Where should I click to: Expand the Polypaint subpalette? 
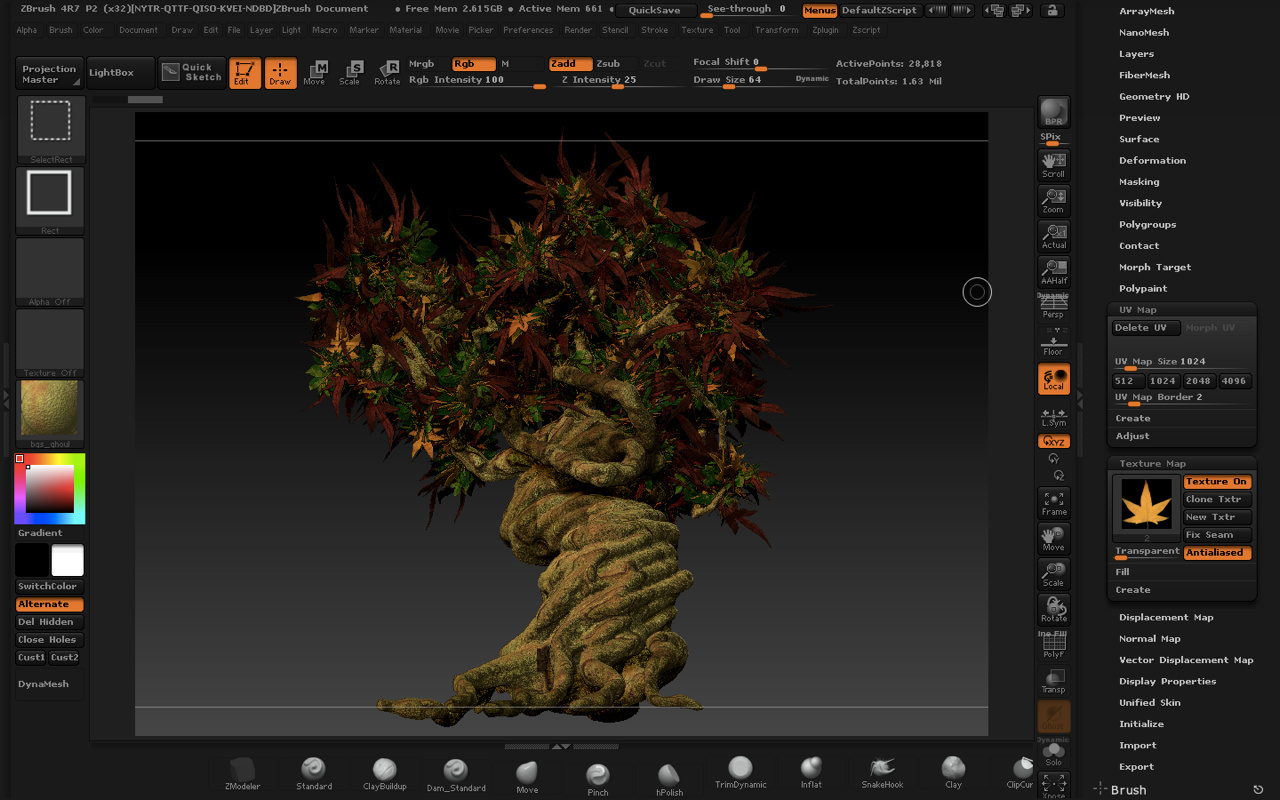[x=1143, y=288]
